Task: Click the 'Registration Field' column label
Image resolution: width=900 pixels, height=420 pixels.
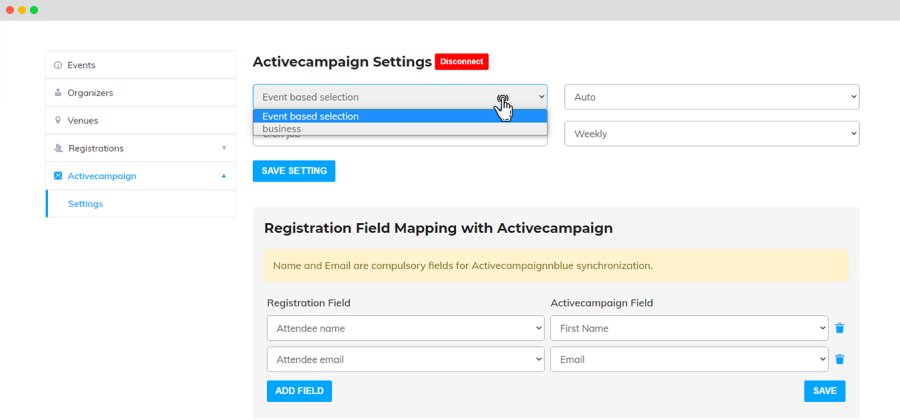Action: 309,303
